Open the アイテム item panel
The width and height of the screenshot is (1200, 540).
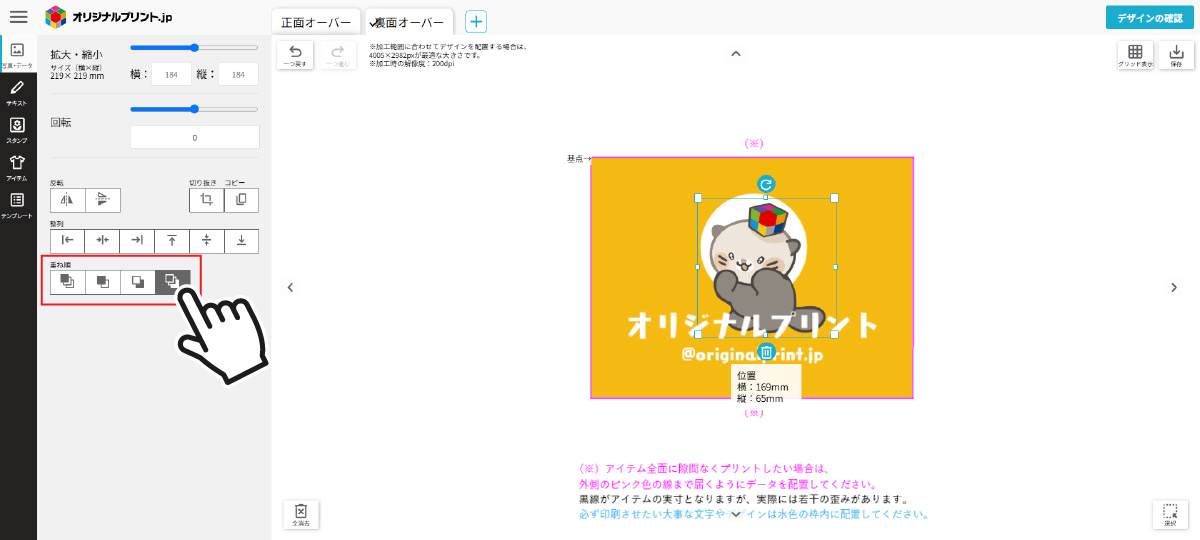(x=17, y=166)
